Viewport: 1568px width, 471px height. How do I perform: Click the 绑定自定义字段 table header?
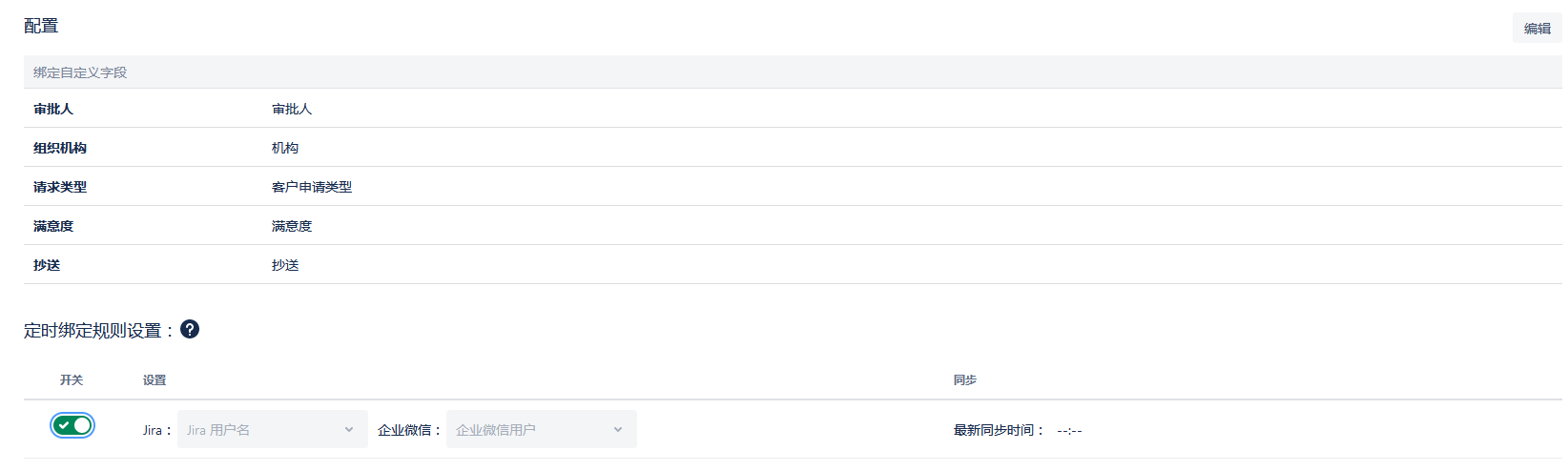(80, 72)
